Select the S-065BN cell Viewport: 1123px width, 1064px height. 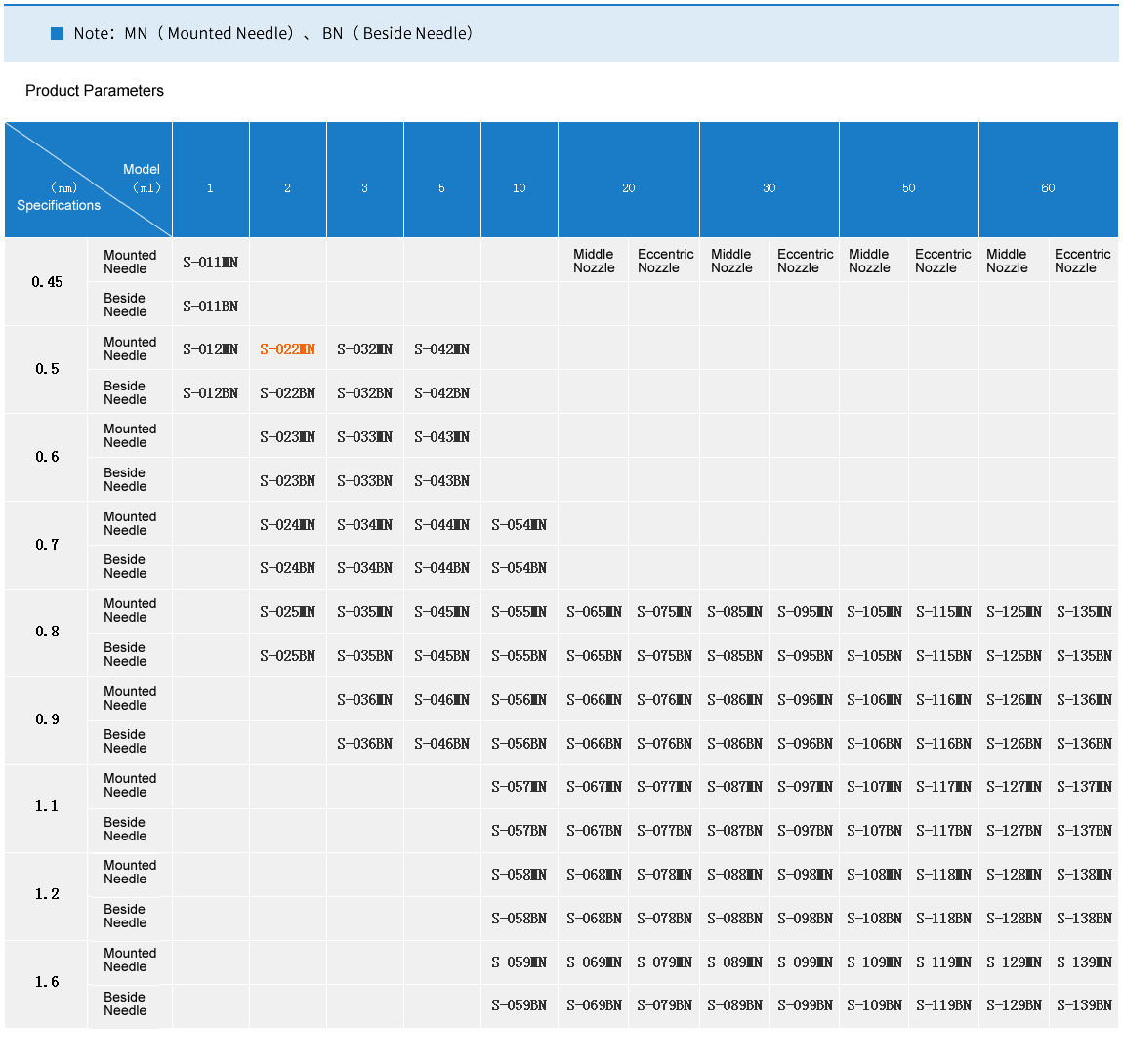click(x=594, y=656)
